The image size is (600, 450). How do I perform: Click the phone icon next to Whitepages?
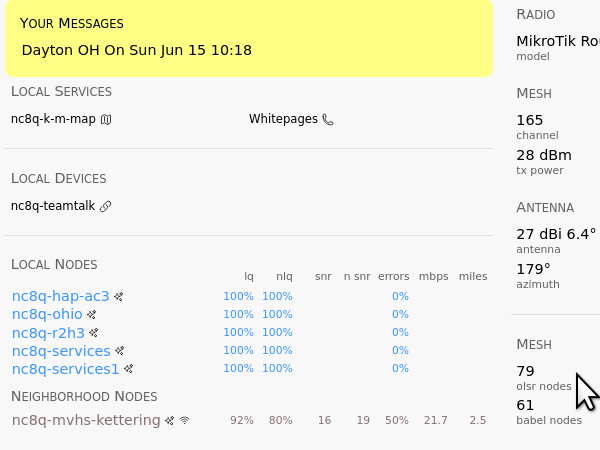[327, 119]
